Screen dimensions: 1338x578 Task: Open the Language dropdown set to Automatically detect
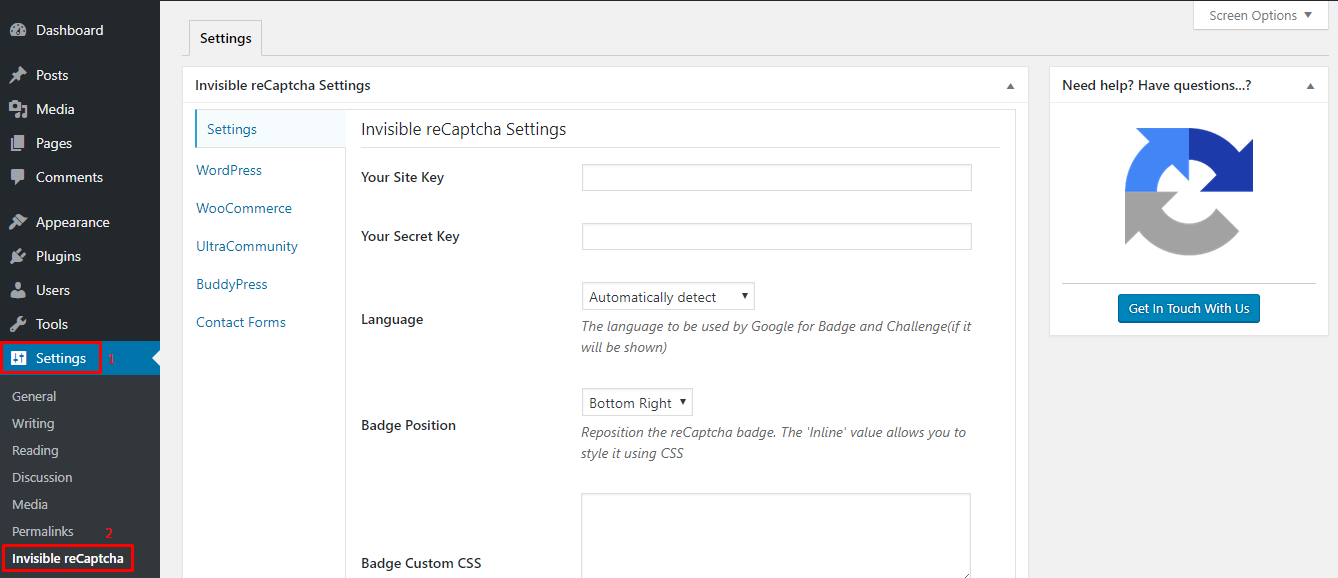[667, 296]
